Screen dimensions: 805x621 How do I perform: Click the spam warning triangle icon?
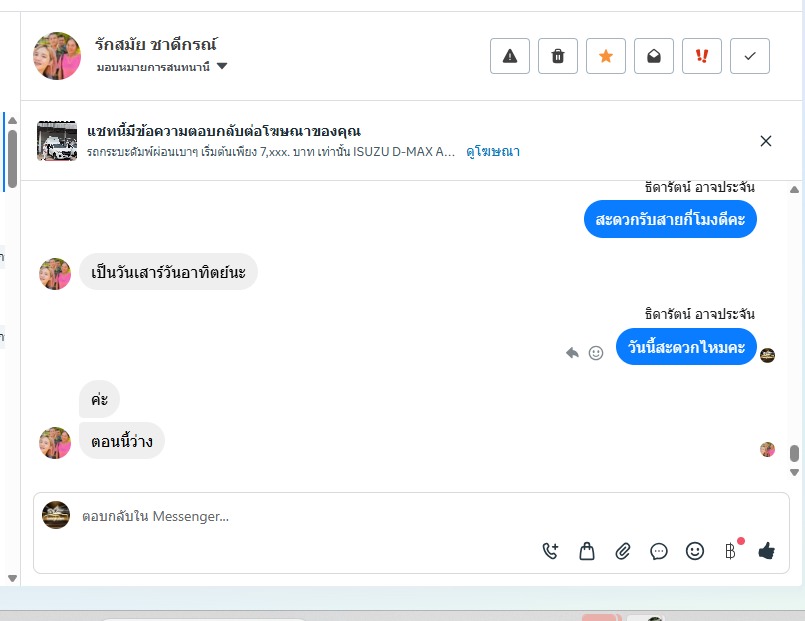click(x=510, y=56)
